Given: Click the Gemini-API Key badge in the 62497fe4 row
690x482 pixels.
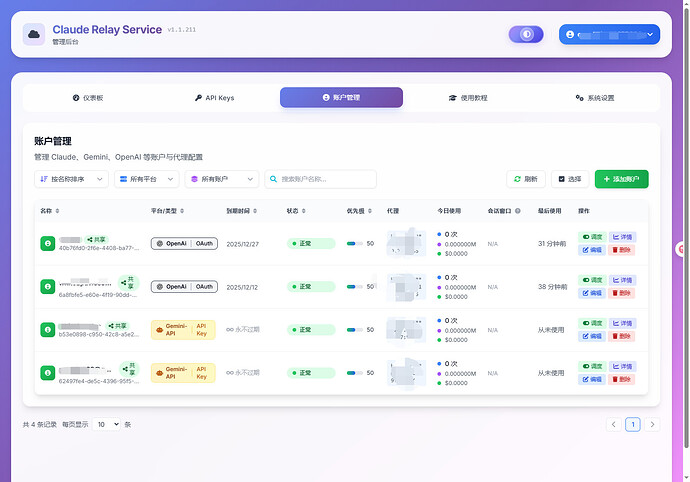Looking at the screenshot, I should (x=183, y=373).
